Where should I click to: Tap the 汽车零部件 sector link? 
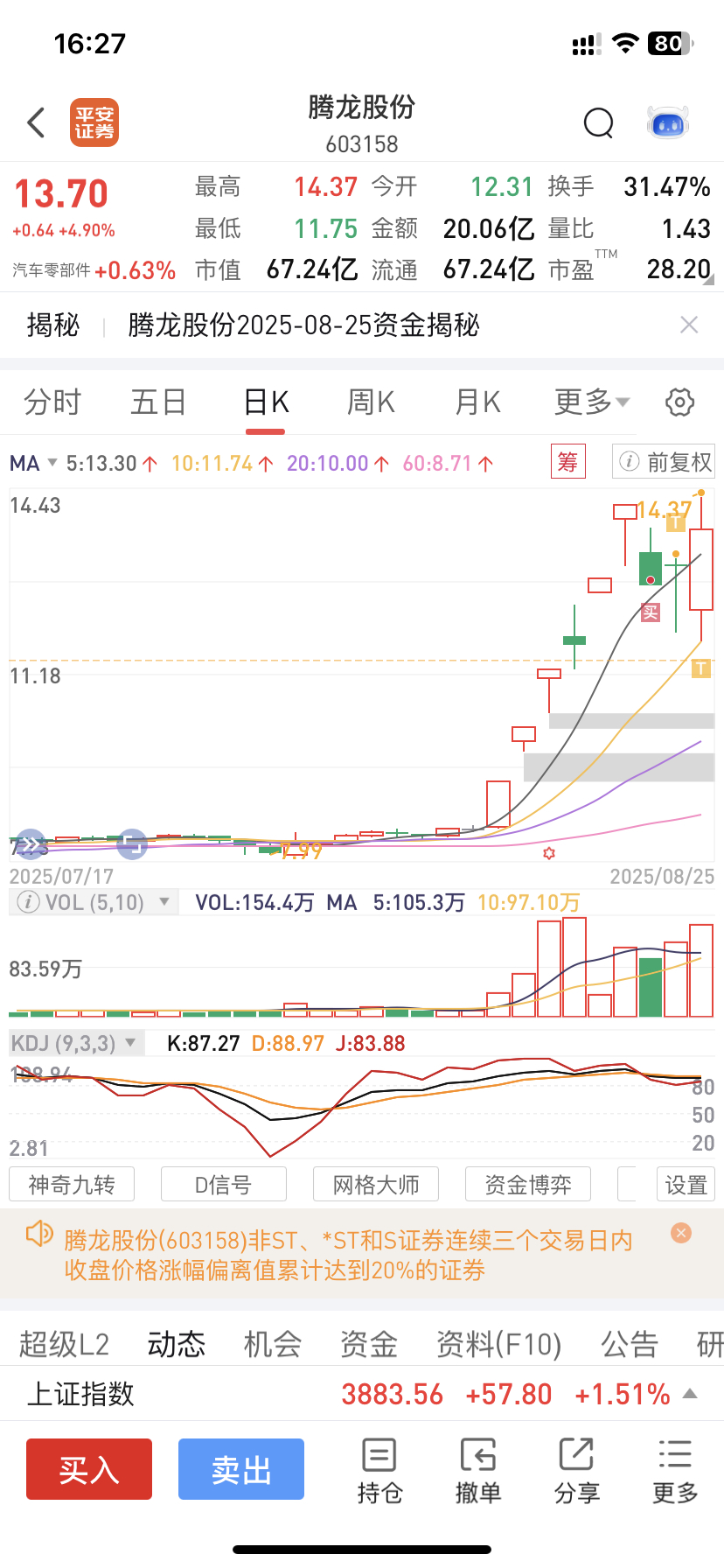52,270
